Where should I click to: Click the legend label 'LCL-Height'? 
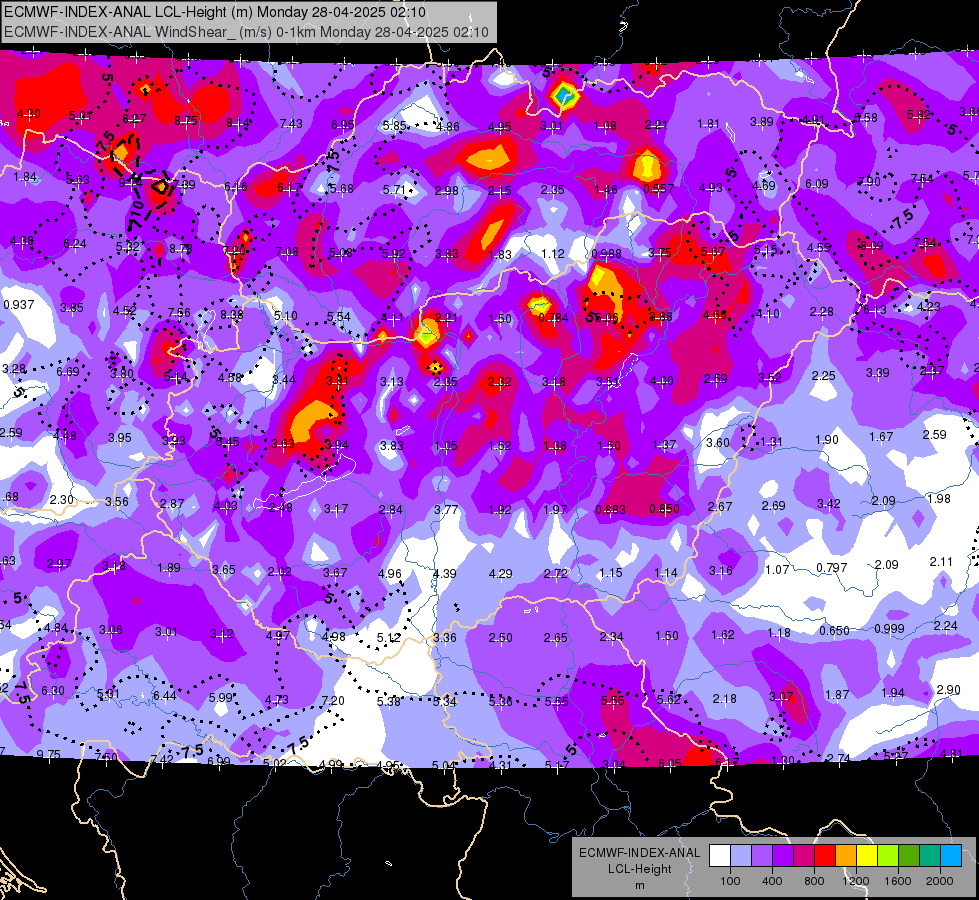click(x=639, y=869)
